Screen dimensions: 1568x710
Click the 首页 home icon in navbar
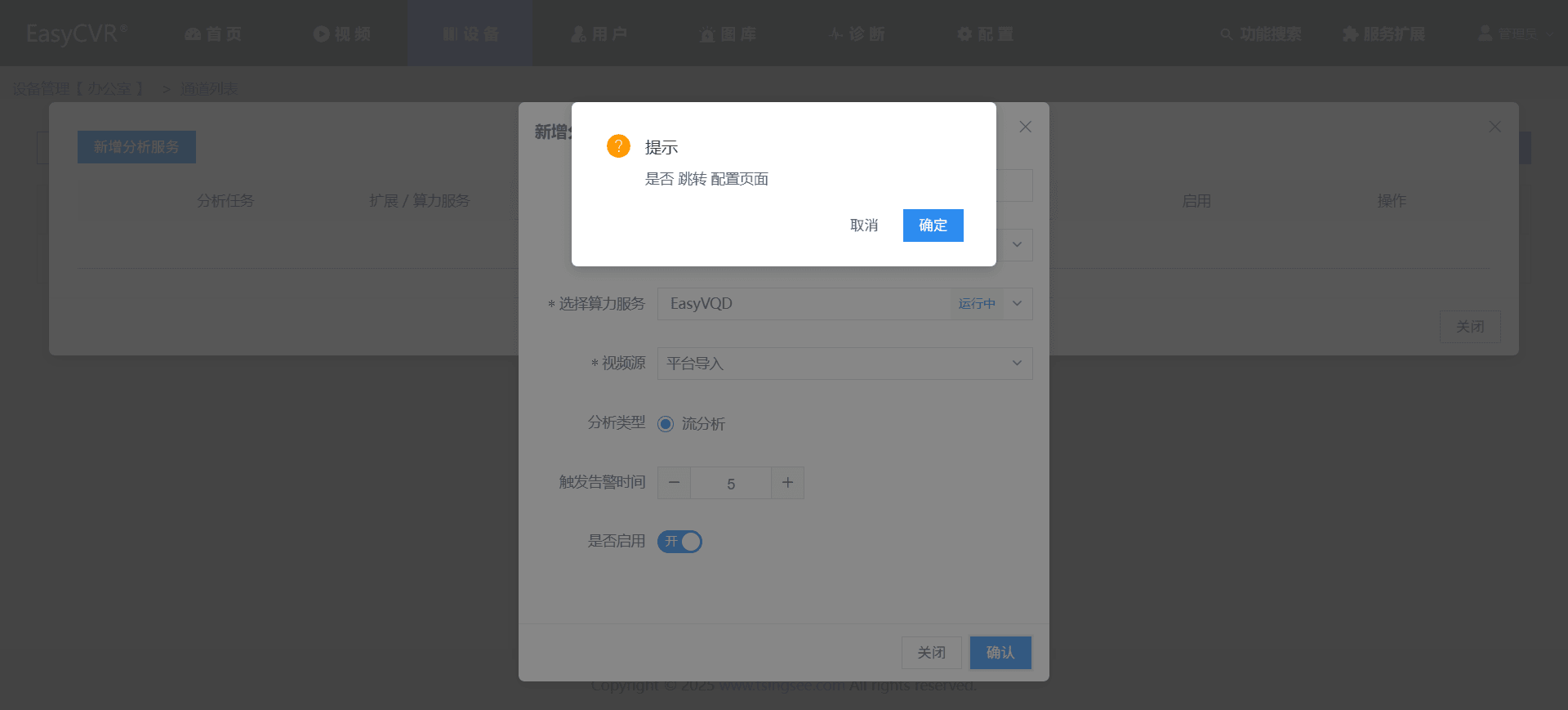[x=193, y=34]
